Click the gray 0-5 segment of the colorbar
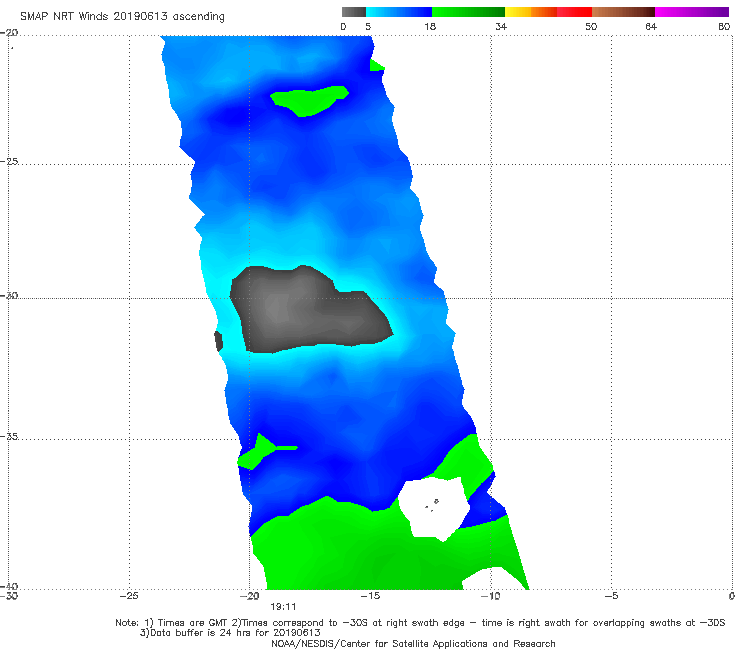The image size is (740, 650). coord(353,12)
